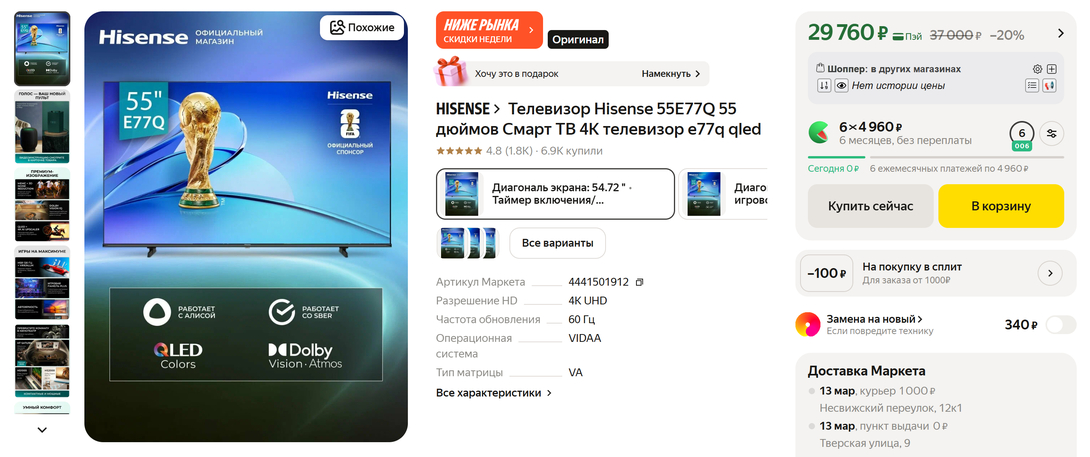
Task: Click the plus icon in Shopper panel
Action: pyautogui.click(x=1051, y=69)
